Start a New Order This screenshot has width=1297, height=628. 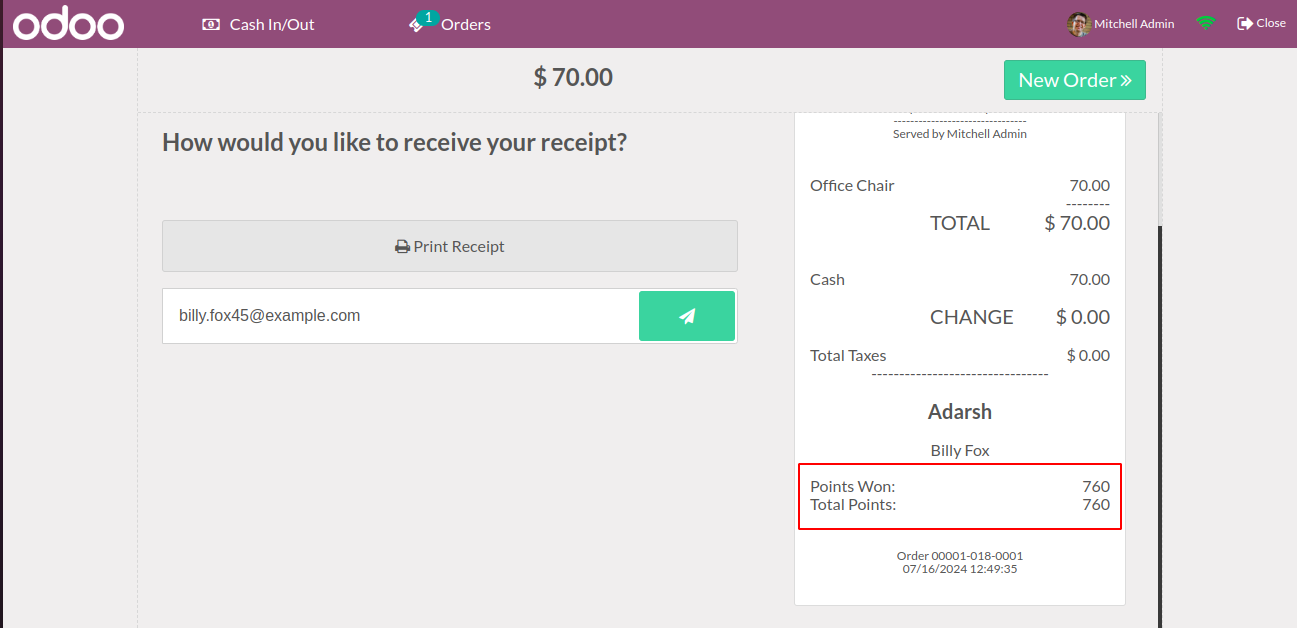1075,80
